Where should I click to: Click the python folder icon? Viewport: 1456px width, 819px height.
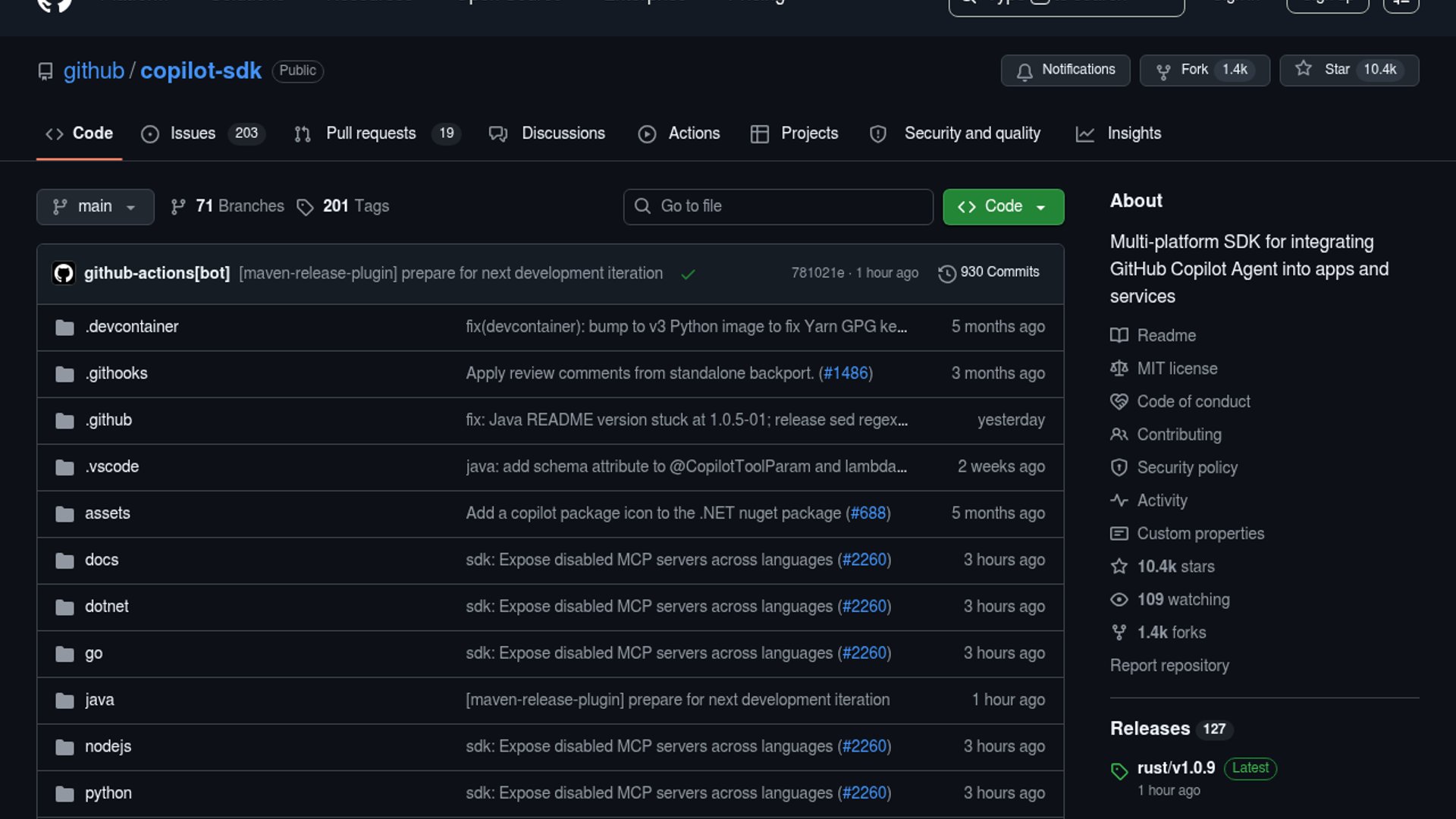click(x=64, y=794)
